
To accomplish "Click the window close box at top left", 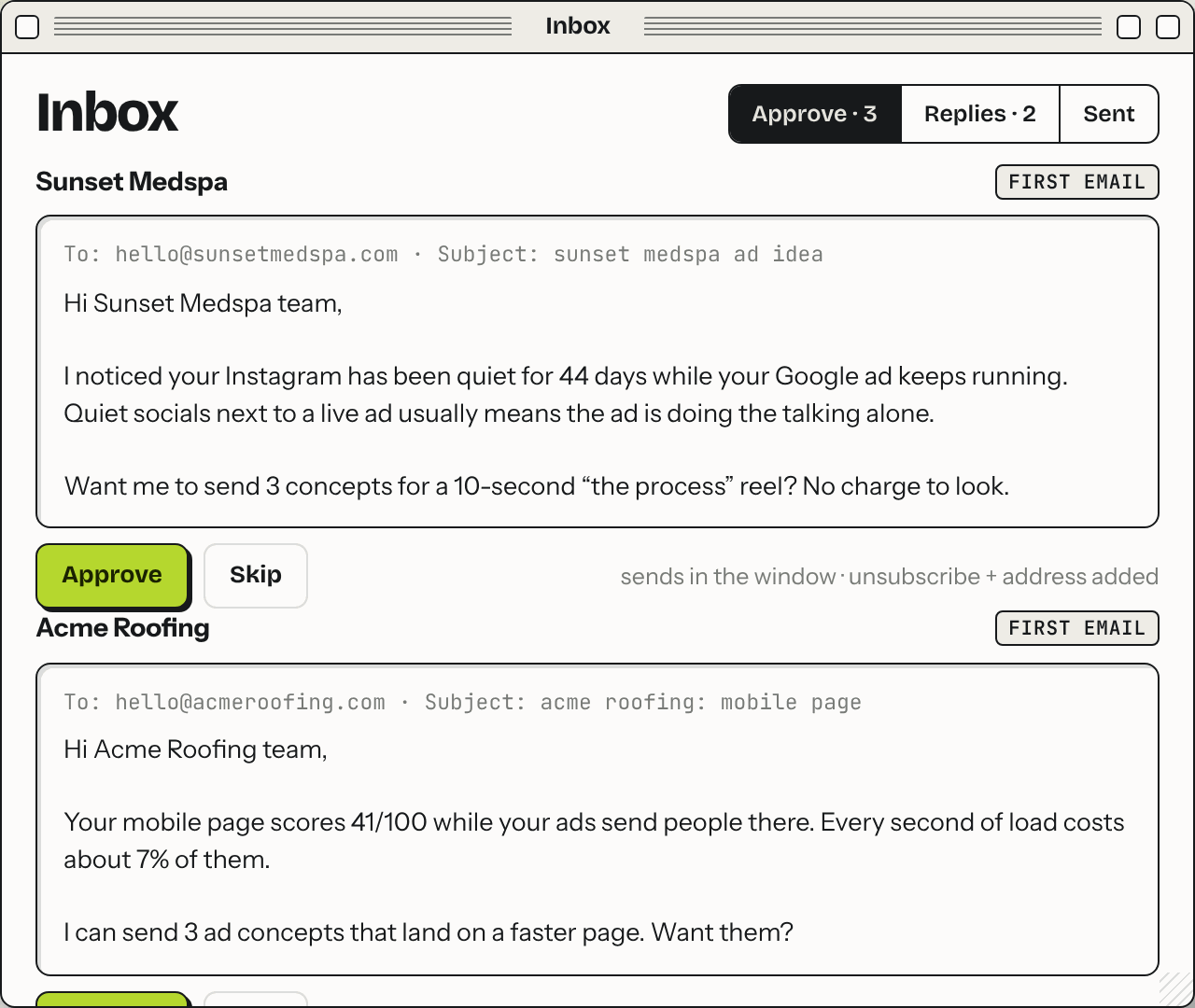I will coord(28,27).
